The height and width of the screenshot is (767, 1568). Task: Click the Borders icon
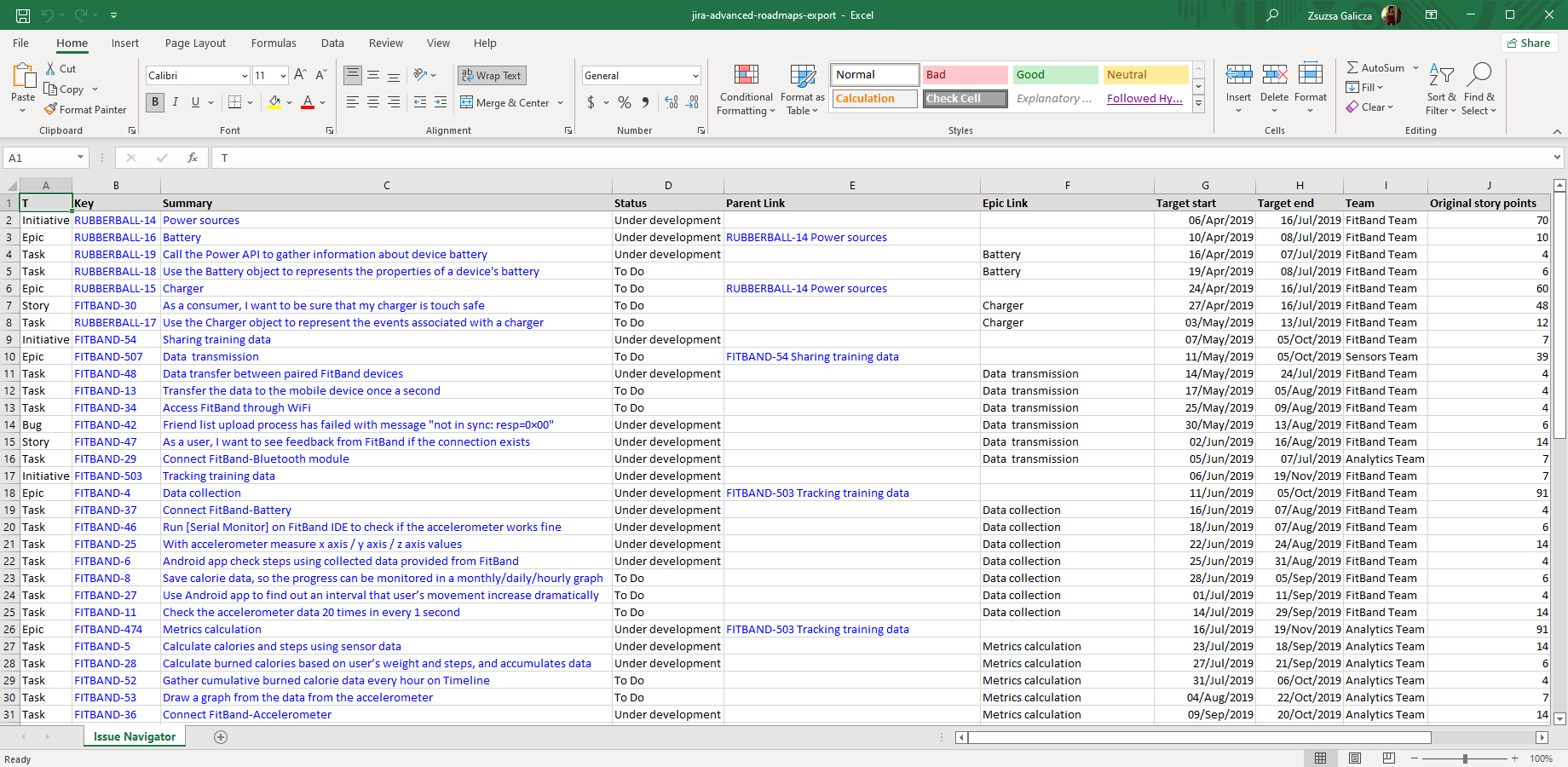click(x=235, y=102)
